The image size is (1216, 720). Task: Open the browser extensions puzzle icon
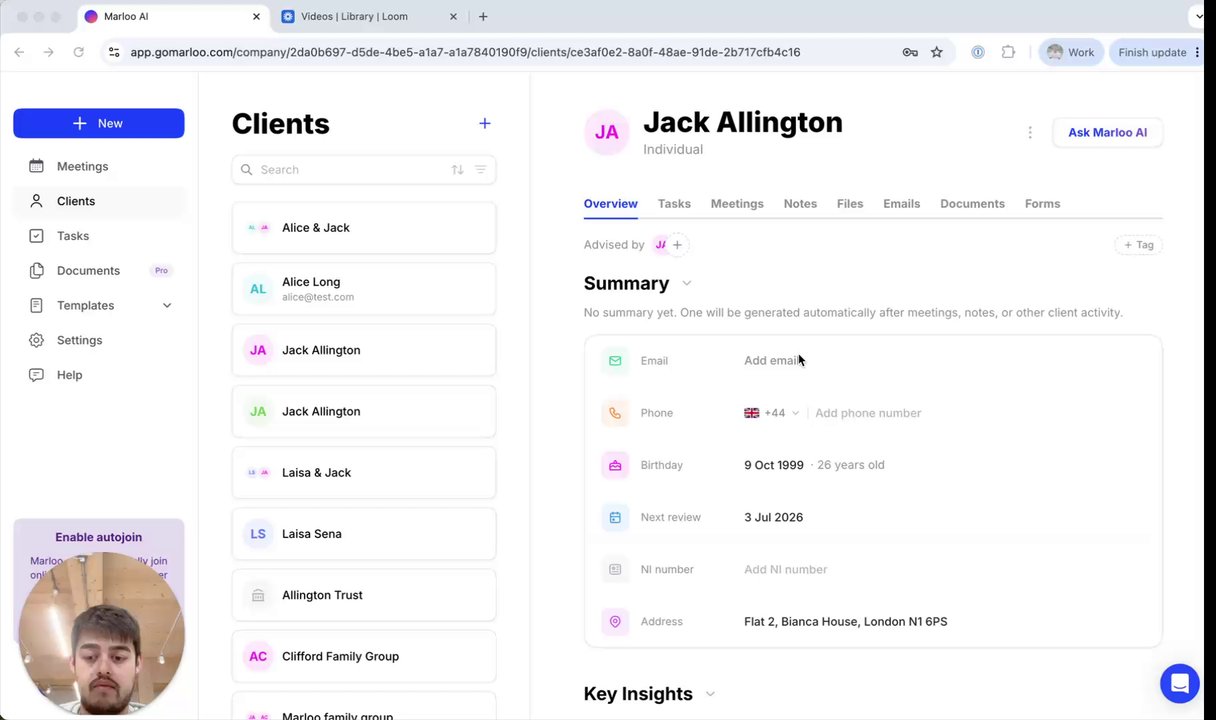tap(1008, 52)
